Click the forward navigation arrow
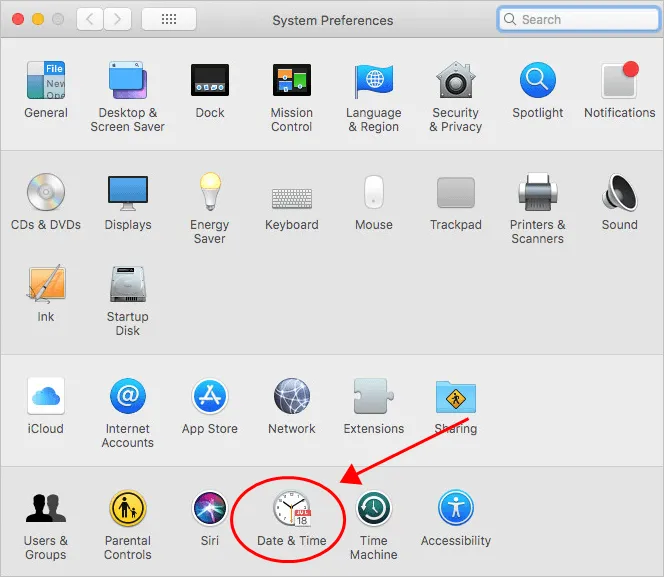This screenshot has height=577, width=664. coord(117,19)
